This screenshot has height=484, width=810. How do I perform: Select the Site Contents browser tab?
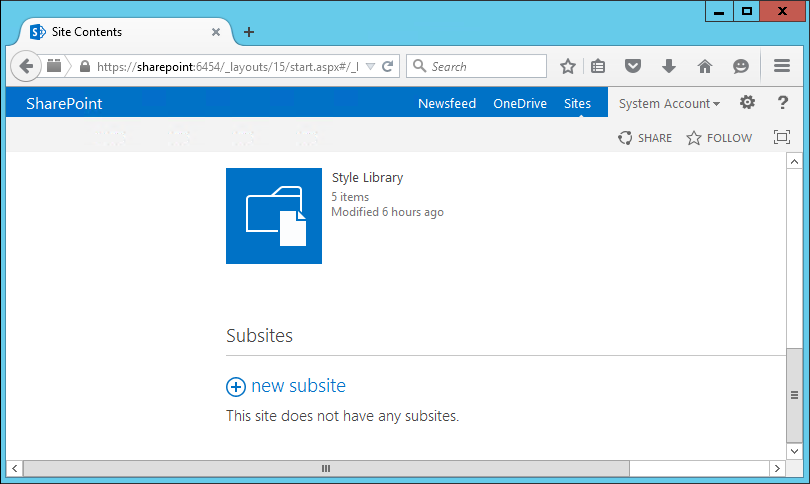125,32
